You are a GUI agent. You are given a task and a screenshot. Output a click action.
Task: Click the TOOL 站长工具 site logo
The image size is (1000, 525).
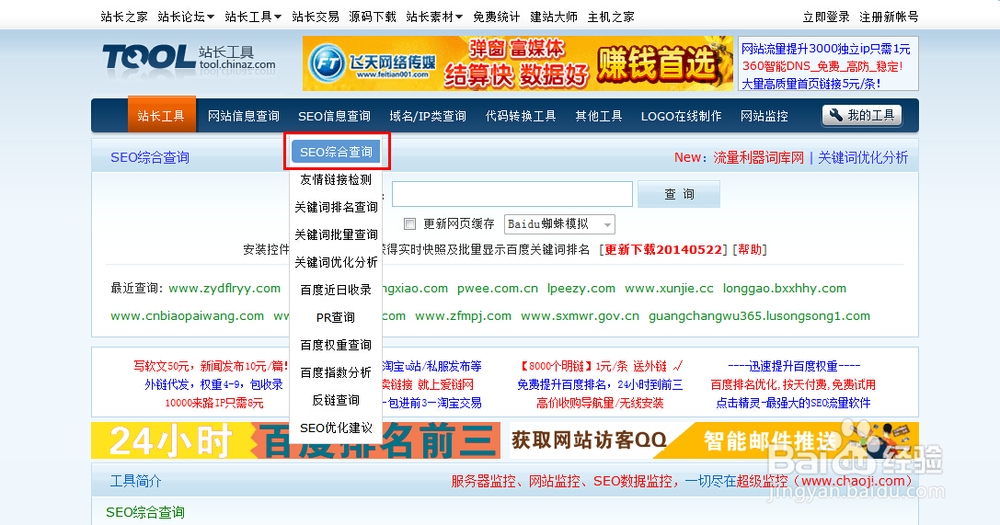coord(189,57)
